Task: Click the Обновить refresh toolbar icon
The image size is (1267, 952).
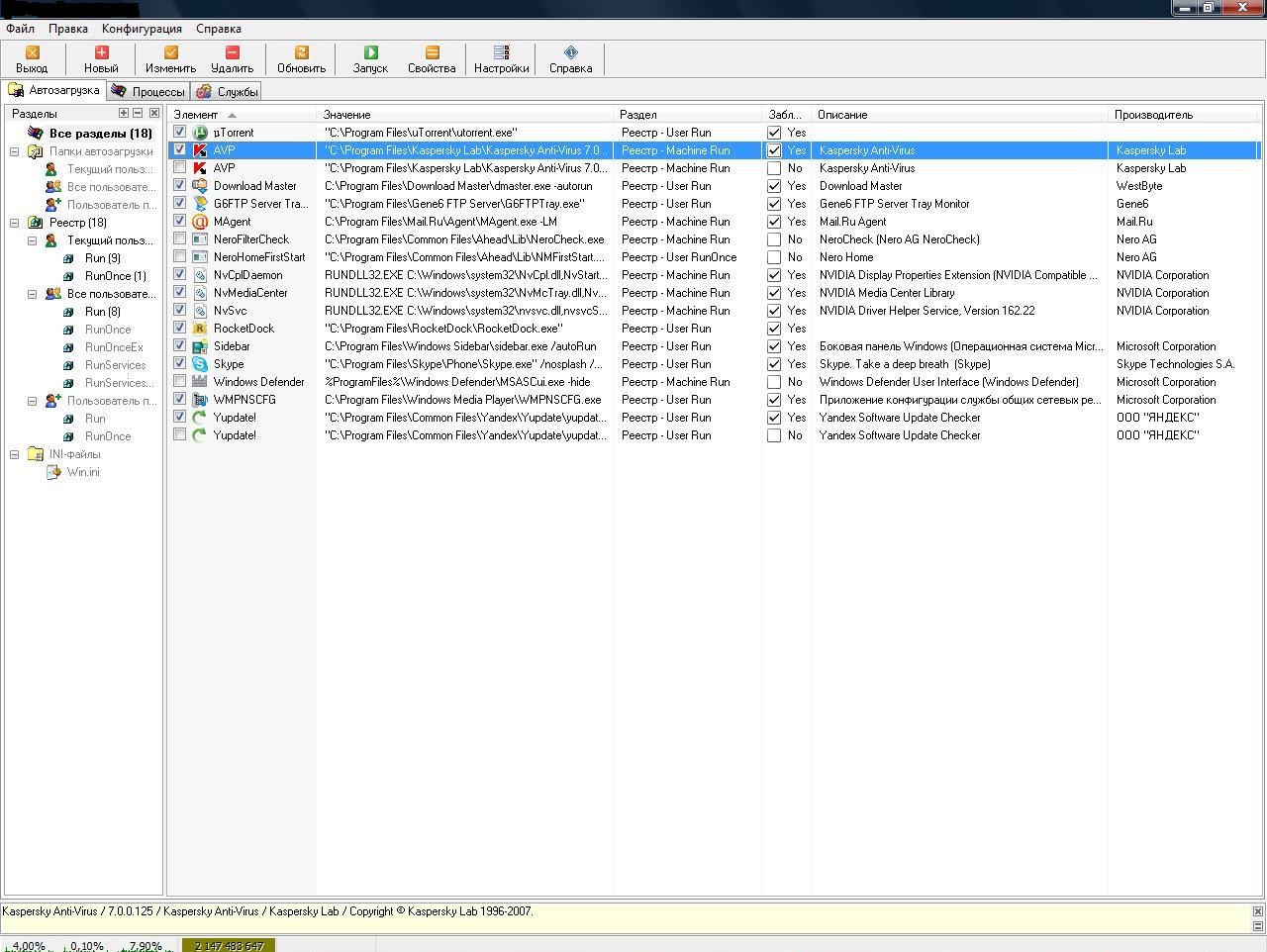Action: click(301, 52)
